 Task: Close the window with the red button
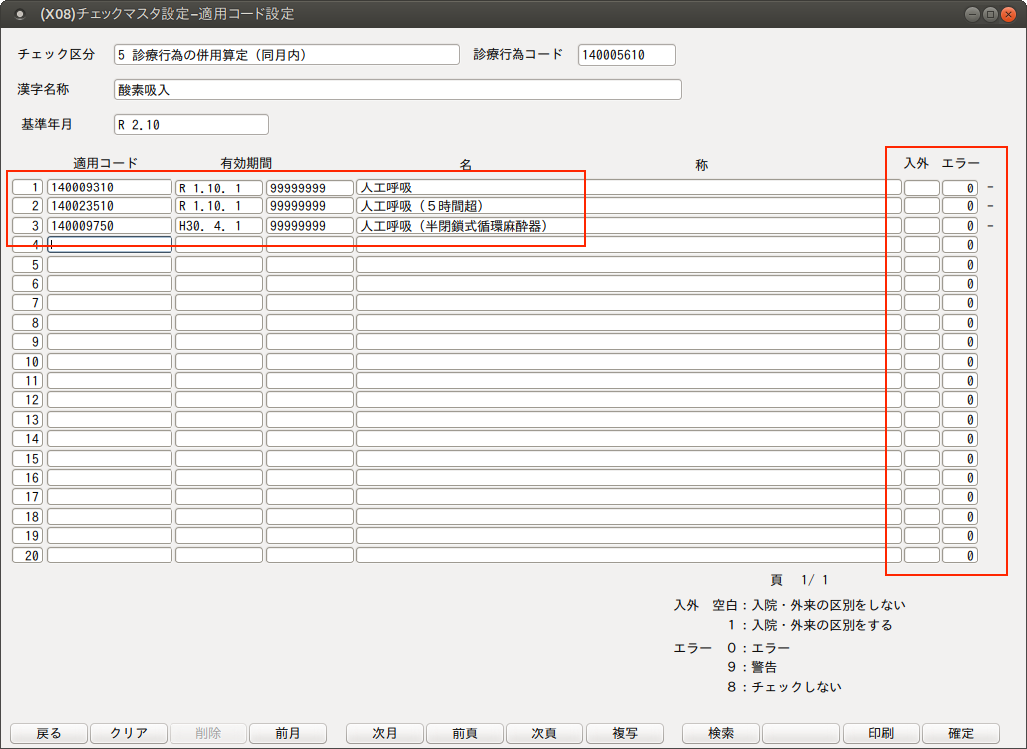[1007, 14]
